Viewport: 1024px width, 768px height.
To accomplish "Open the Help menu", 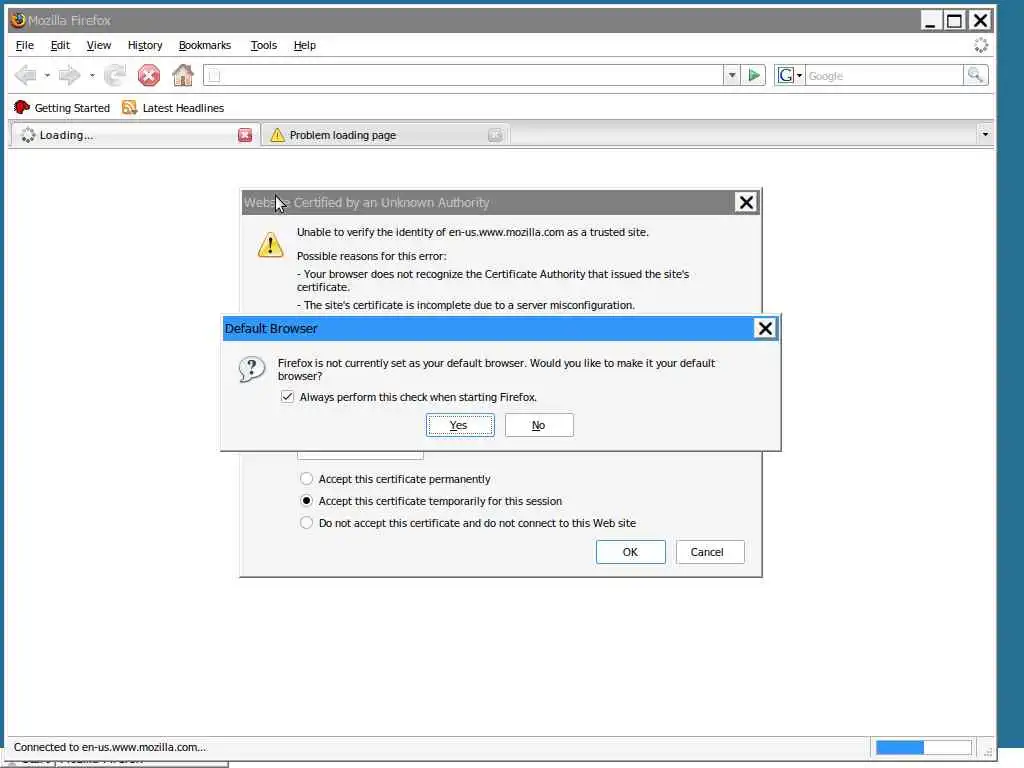I will pyautogui.click(x=304, y=45).
